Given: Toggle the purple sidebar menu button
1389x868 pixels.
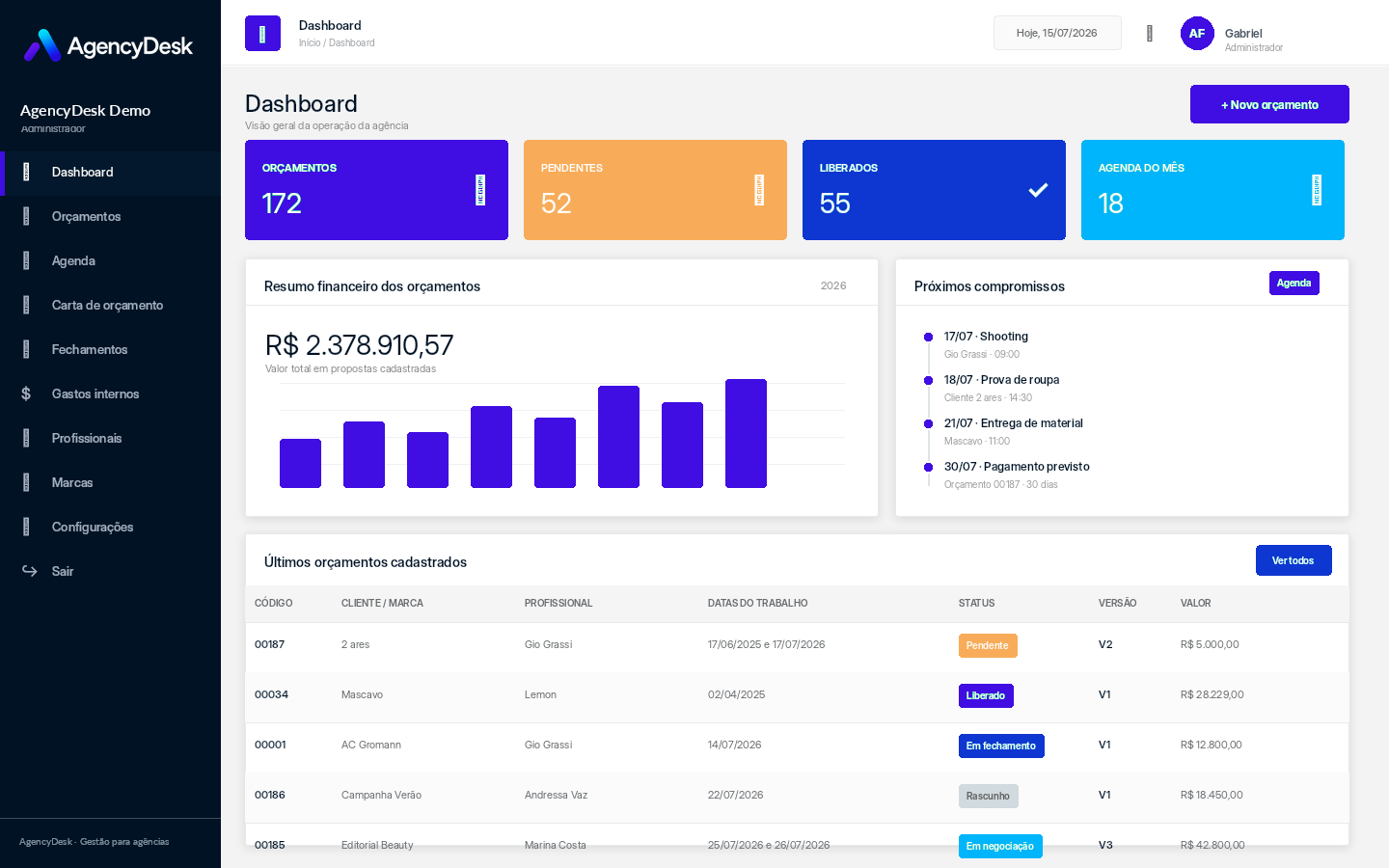Looking at the screenshot, I should pos(262,34).
